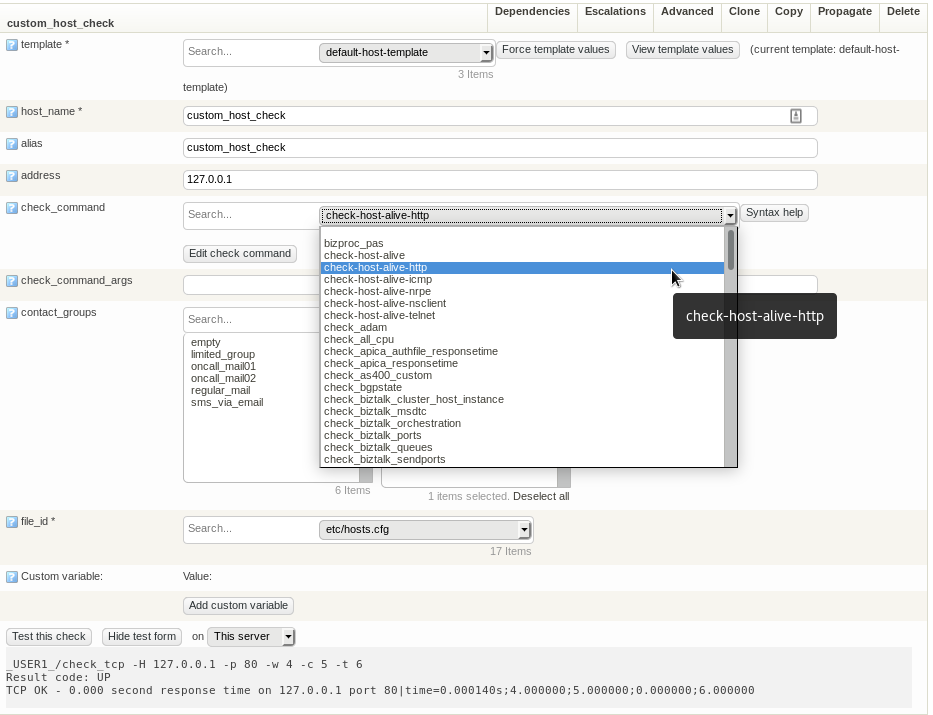This screenshot has height=715, width=933.
Task: Run Test this check
Action: click(x=49, y=636)
